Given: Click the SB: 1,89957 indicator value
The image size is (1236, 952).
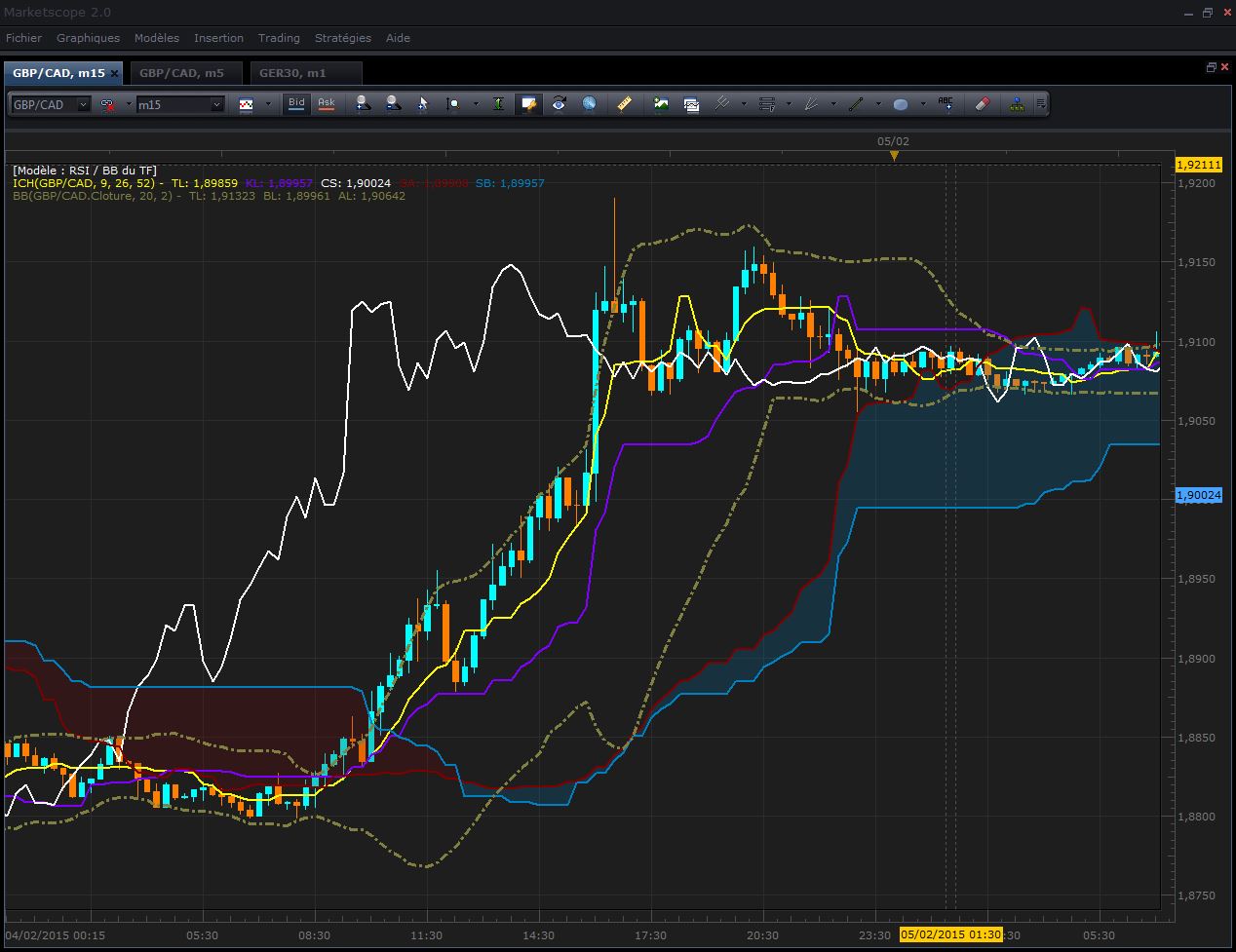Looking at the screenshot, I should pos(510,183).
